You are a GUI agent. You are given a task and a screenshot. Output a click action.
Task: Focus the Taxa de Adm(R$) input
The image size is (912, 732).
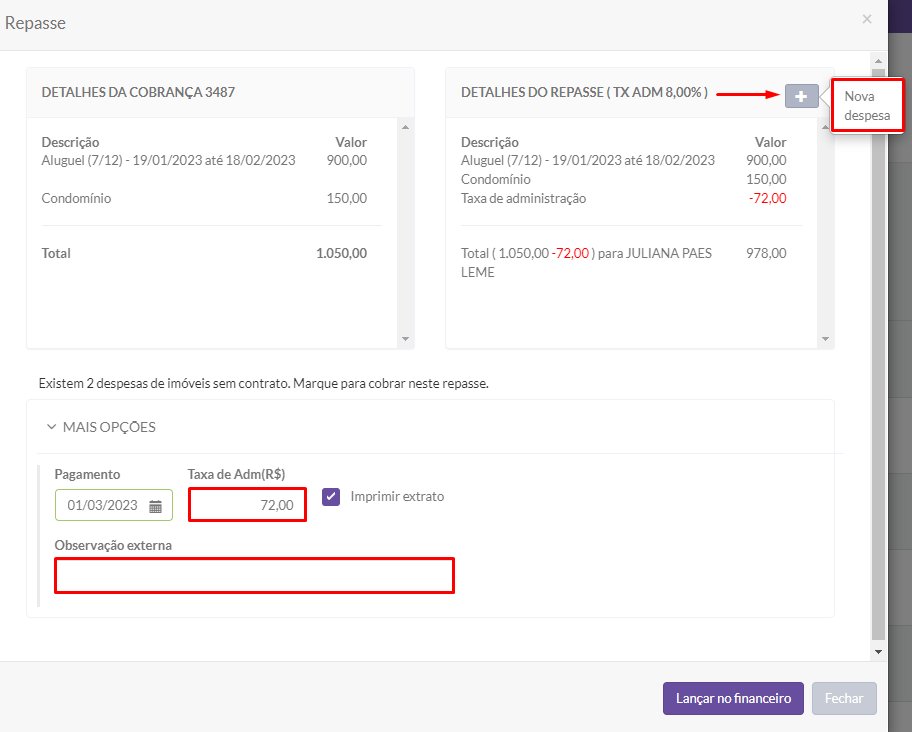pyautogui.click(x=247, y=505)
